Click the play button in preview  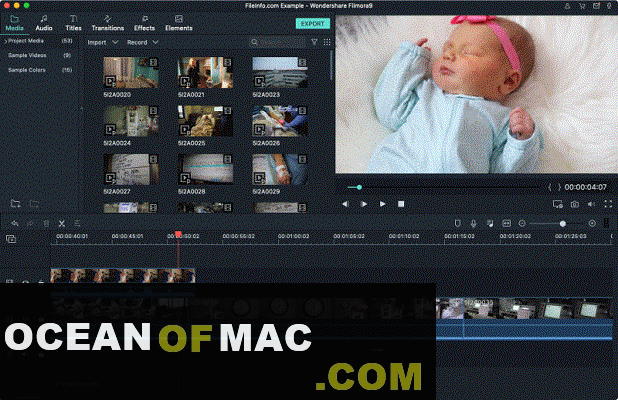(382, 204)
